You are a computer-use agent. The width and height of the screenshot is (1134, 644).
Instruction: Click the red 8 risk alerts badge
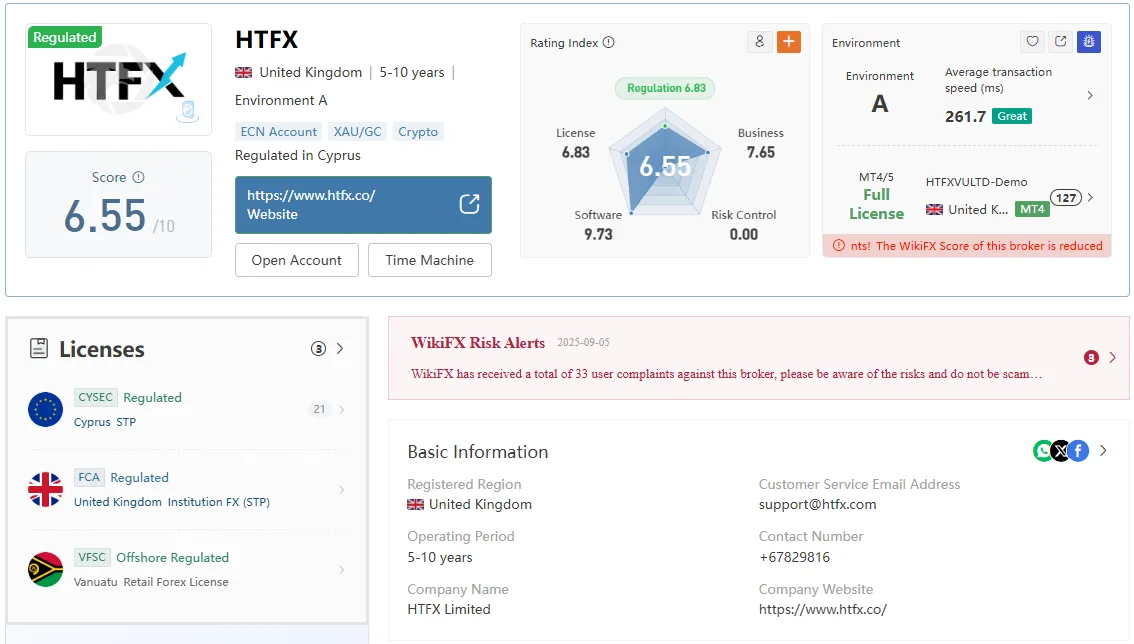1091,357
